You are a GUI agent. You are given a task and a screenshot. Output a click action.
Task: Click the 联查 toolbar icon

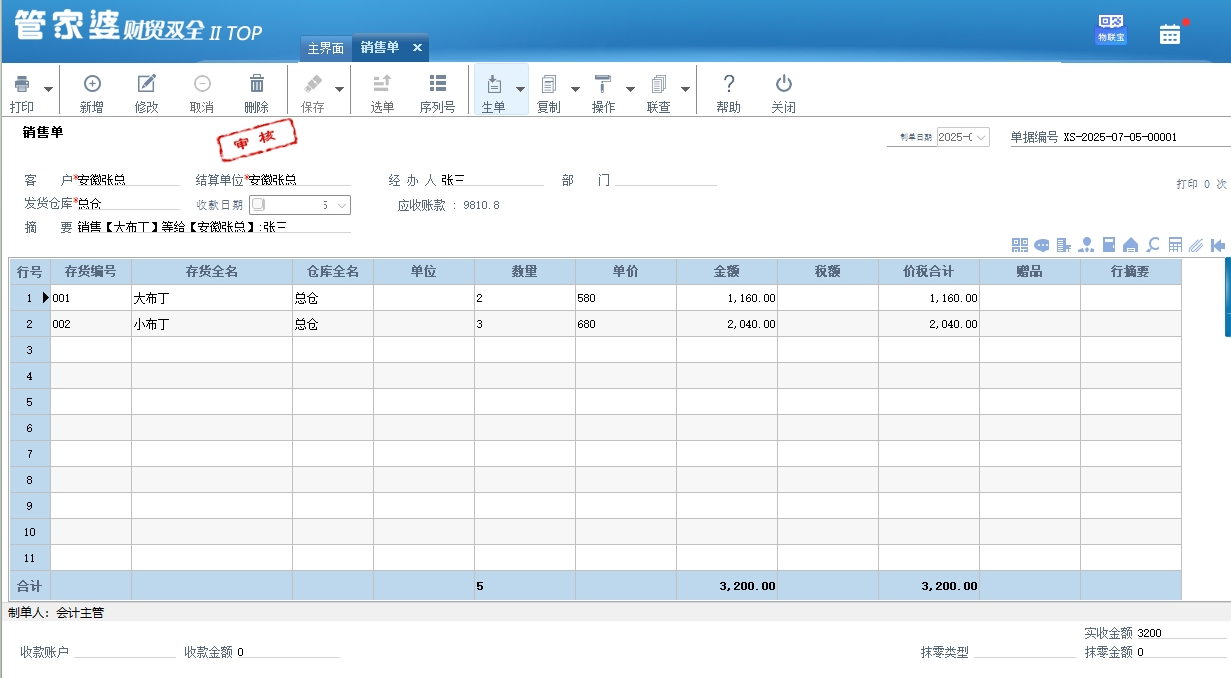click(x=658, y=84)
